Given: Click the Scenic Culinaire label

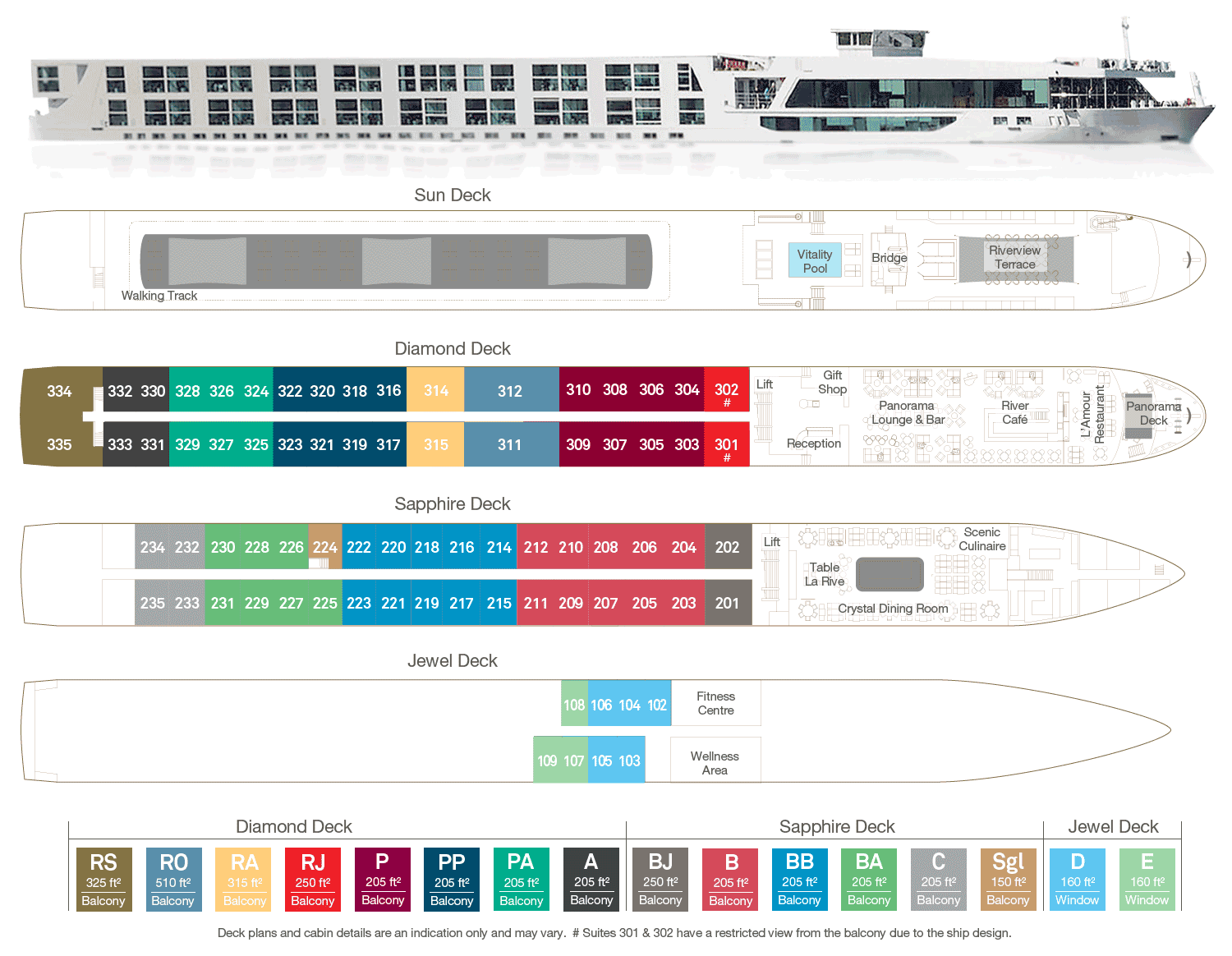Looking at the screenshot, I should 982,539.
